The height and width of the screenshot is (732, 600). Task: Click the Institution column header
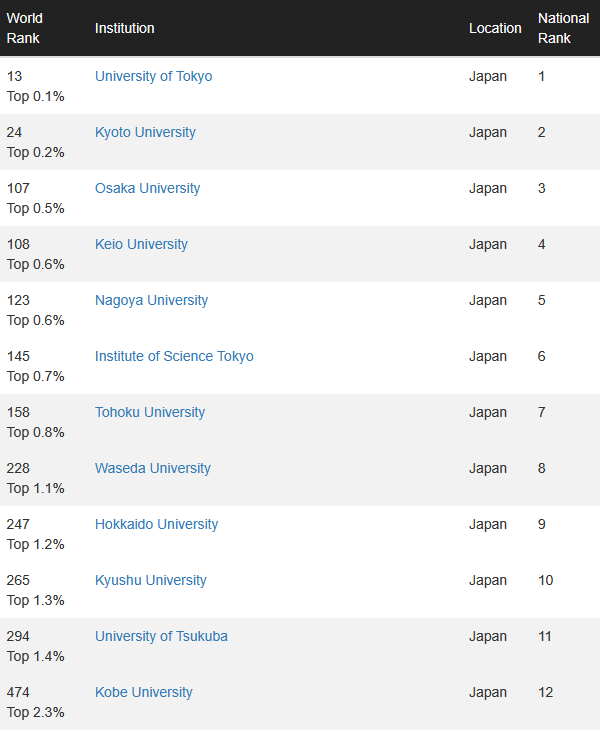click(x=125, y=28)
